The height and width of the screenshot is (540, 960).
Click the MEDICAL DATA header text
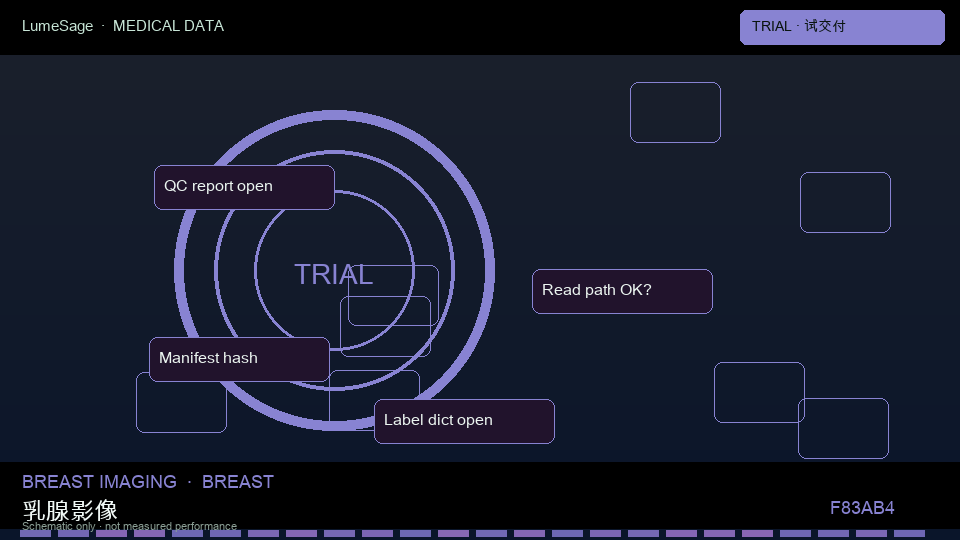point(168,26)
